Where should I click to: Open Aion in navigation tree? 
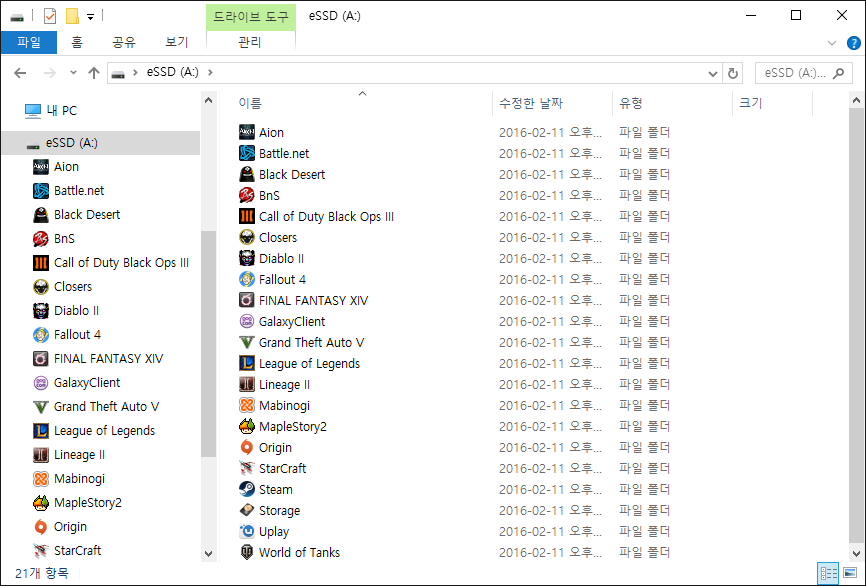click(x=66, y=166)
